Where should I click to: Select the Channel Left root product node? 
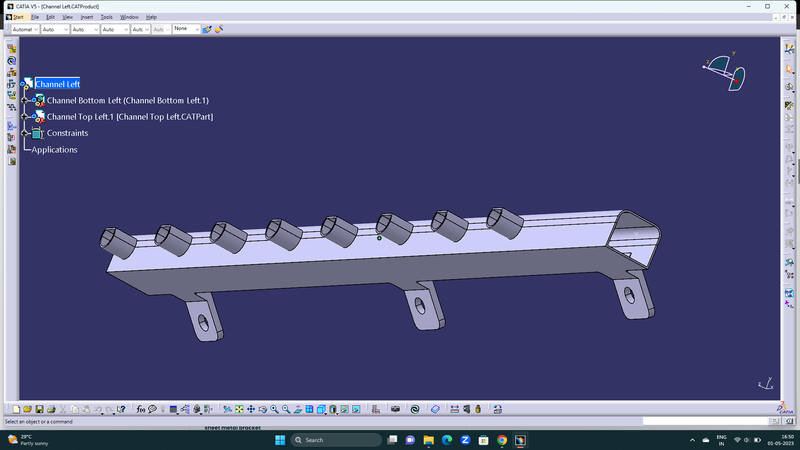click(57, 85)
